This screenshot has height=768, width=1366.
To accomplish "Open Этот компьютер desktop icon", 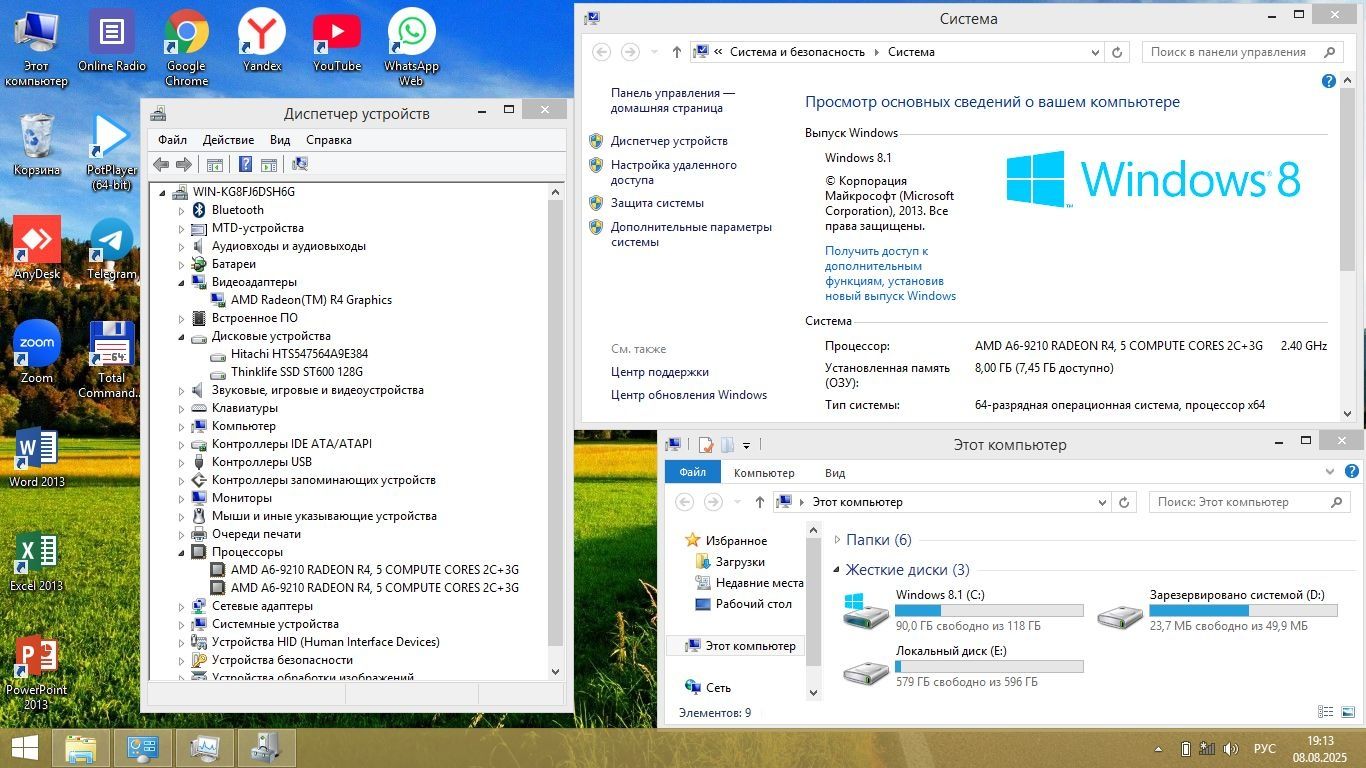I will point(37,47).
